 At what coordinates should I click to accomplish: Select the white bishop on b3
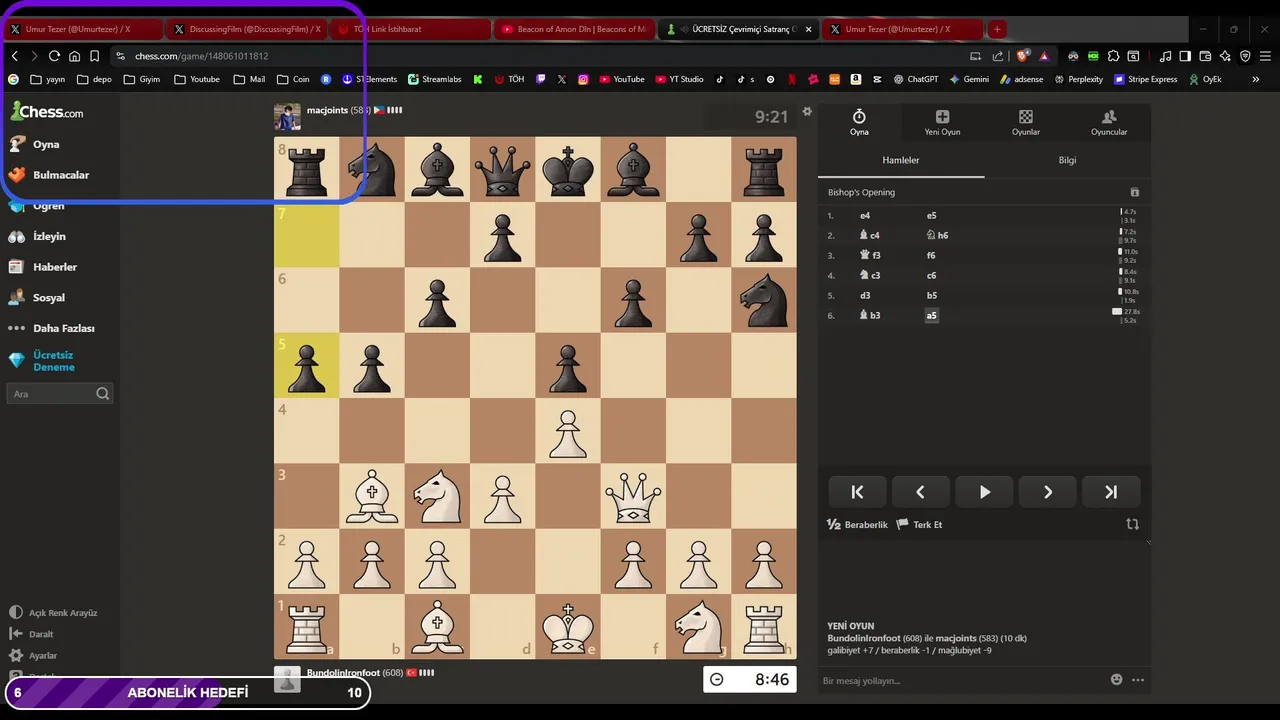[372, 497]
